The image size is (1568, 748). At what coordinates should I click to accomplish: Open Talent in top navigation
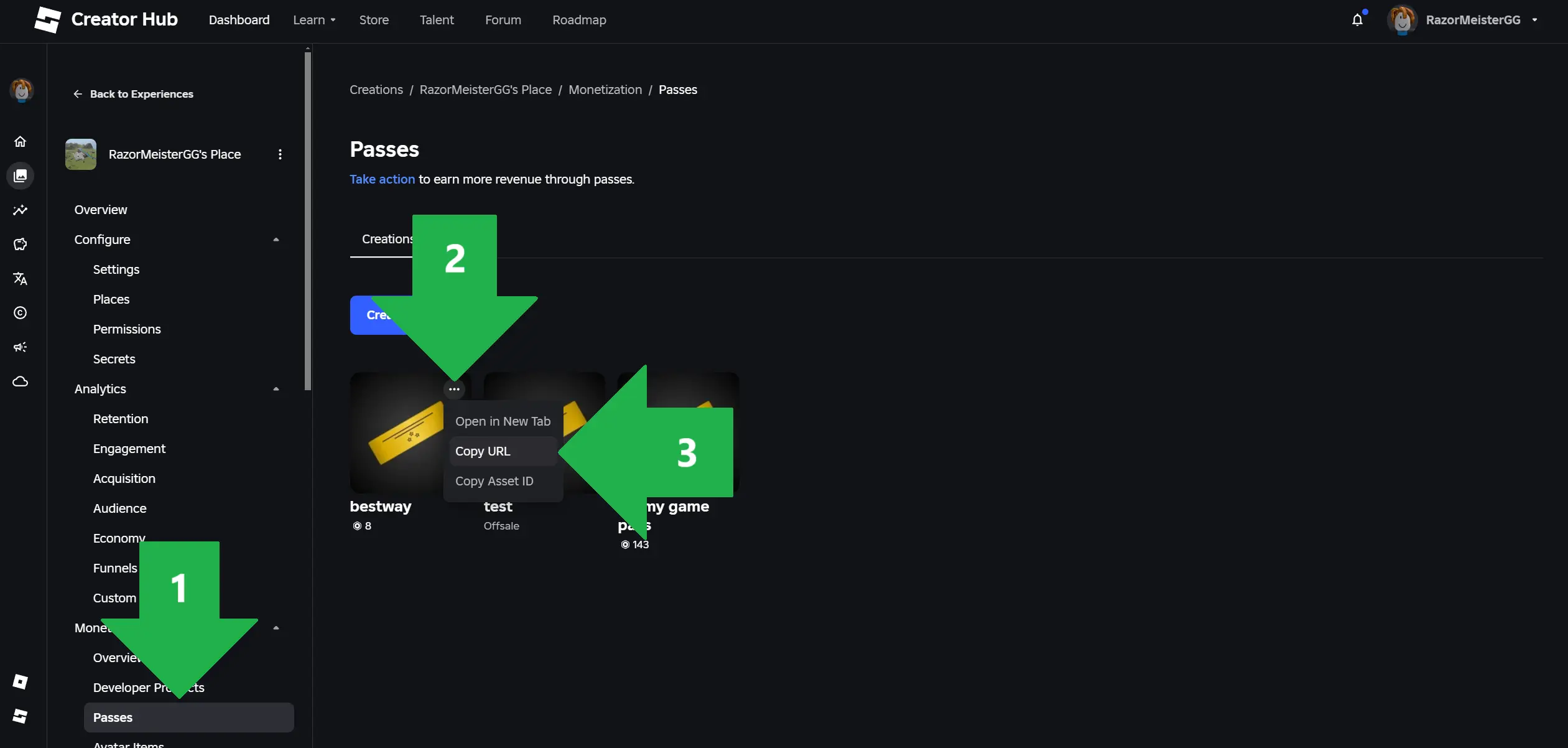tap(437, 20)
